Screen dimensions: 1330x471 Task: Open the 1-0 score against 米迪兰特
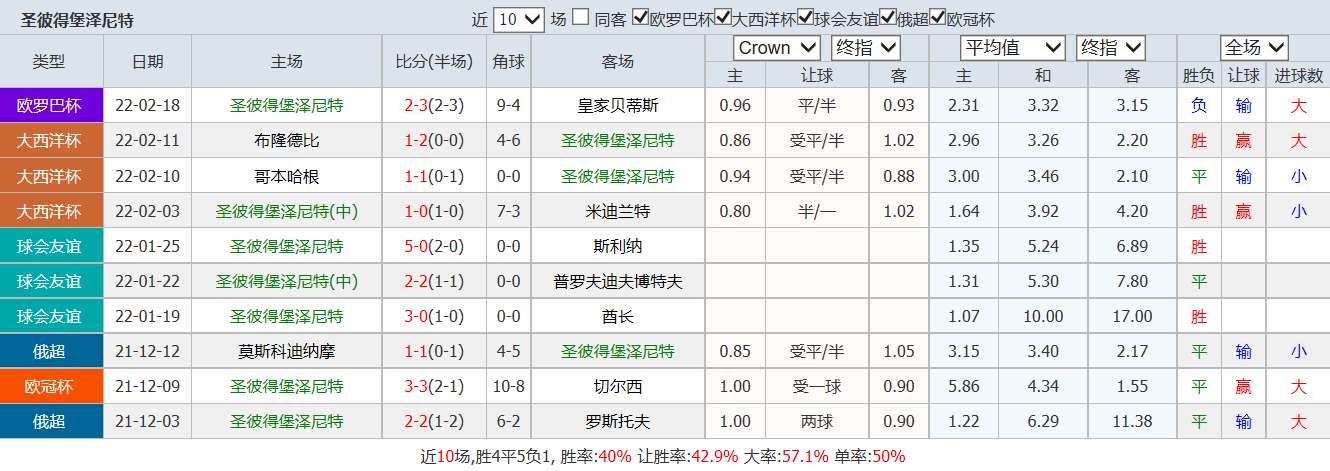416,211
